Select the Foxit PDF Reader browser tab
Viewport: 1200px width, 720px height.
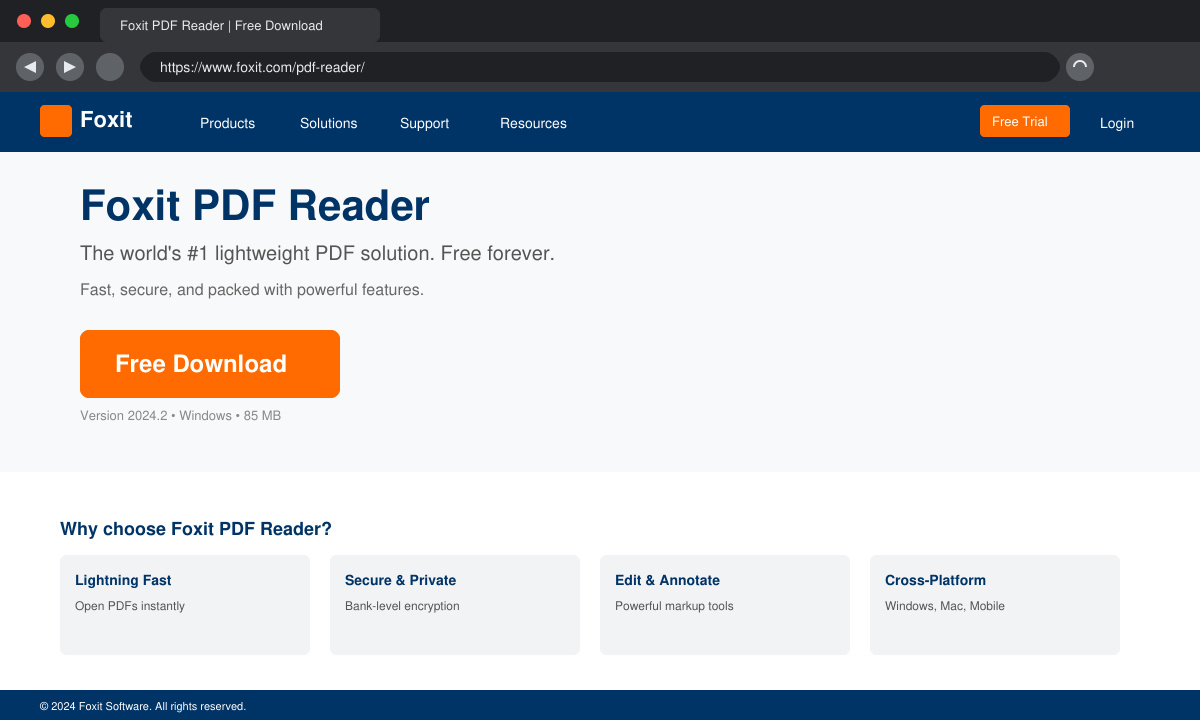[x=240, y=25]
